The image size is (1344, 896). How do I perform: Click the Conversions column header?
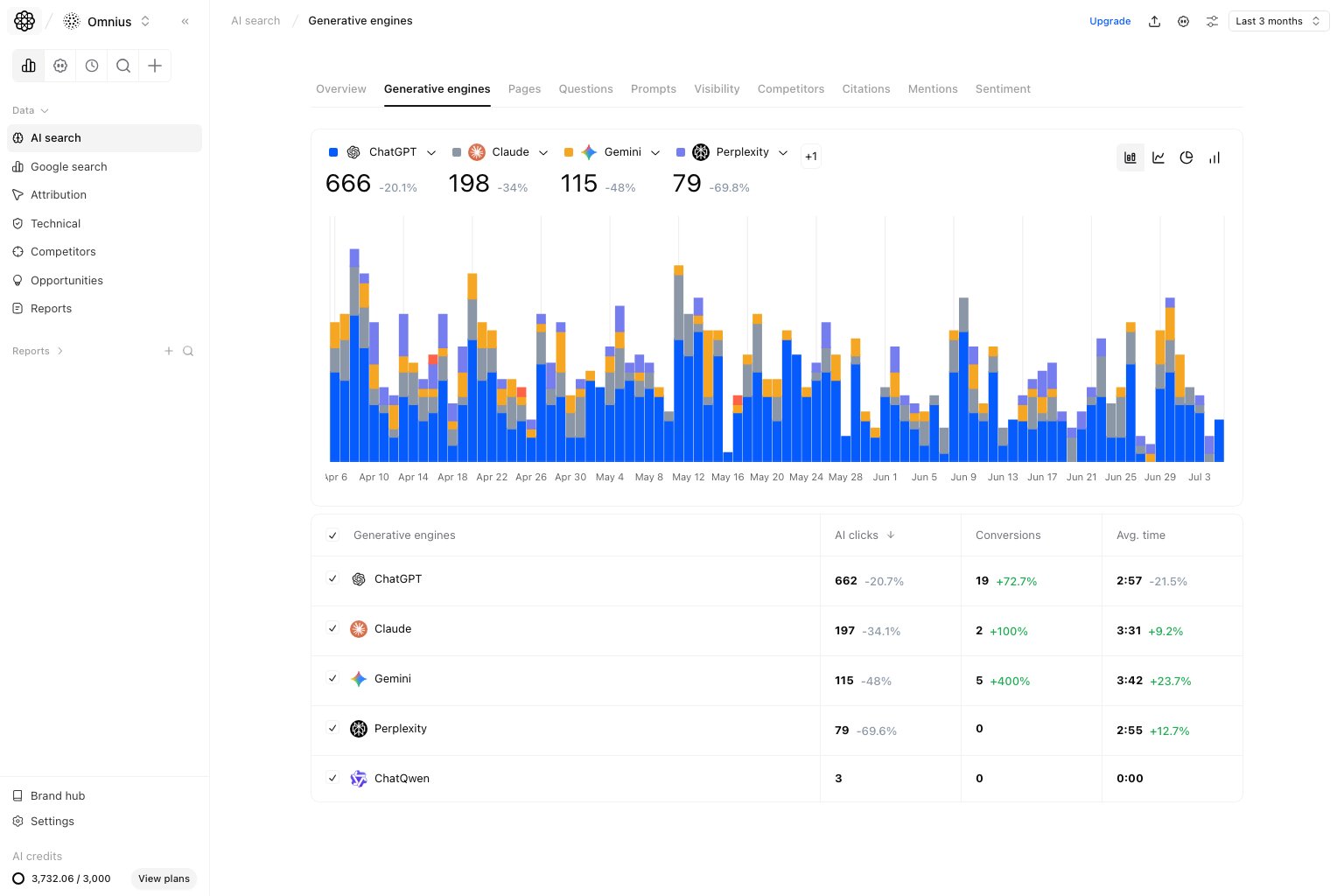point(1008,535)
